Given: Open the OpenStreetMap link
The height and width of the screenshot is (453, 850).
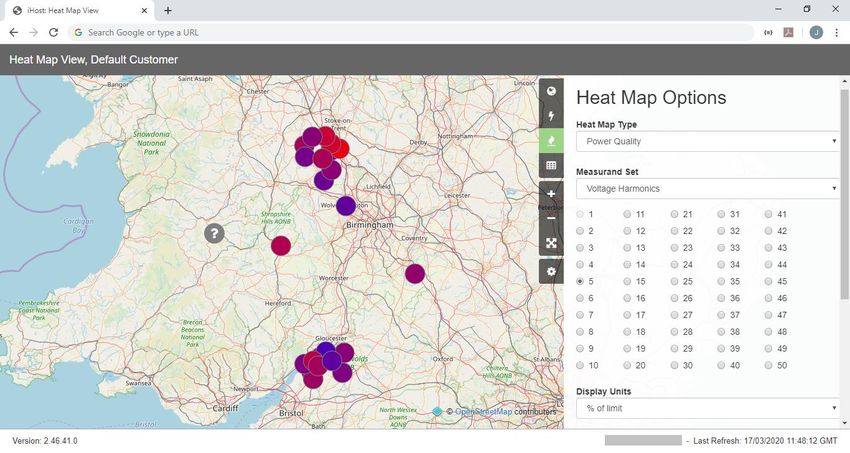Looking at the screenshot, I should tap(483, 412).
